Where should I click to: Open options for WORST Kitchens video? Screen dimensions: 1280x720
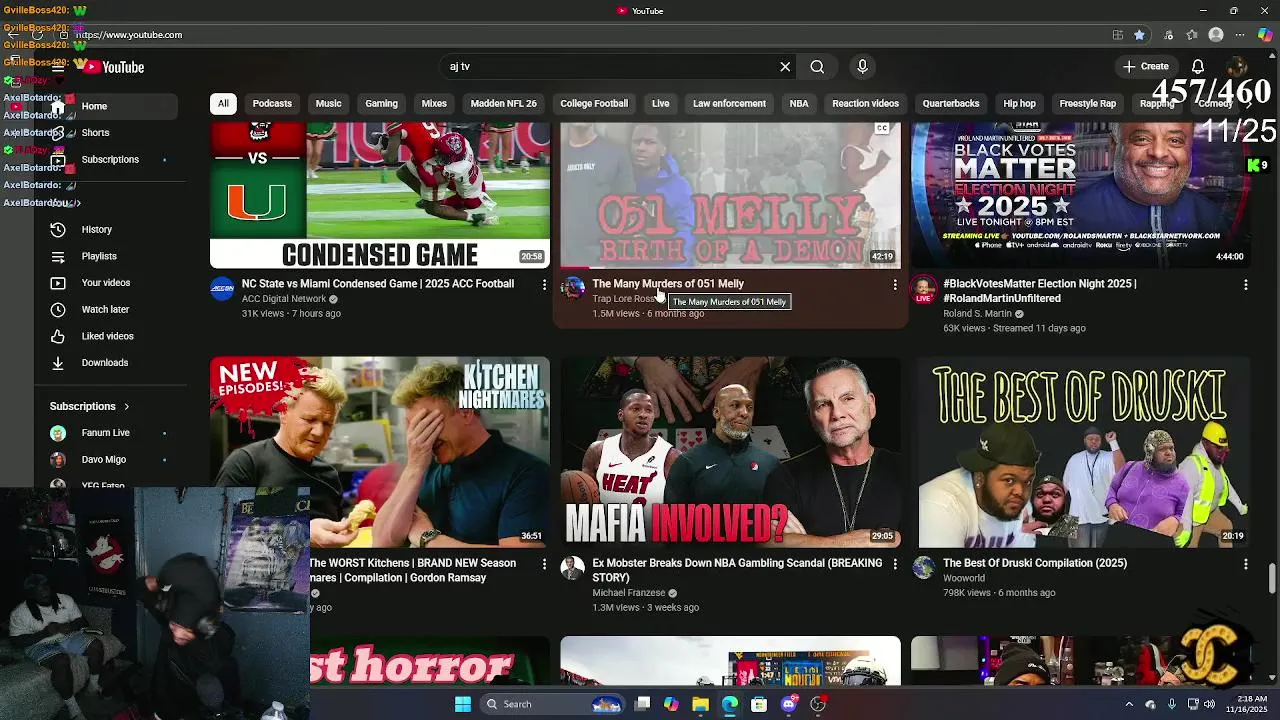[544, 564]
